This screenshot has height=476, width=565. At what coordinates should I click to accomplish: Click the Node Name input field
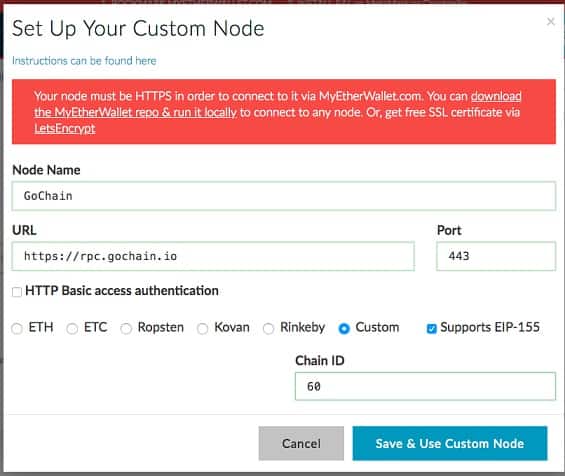284,196
